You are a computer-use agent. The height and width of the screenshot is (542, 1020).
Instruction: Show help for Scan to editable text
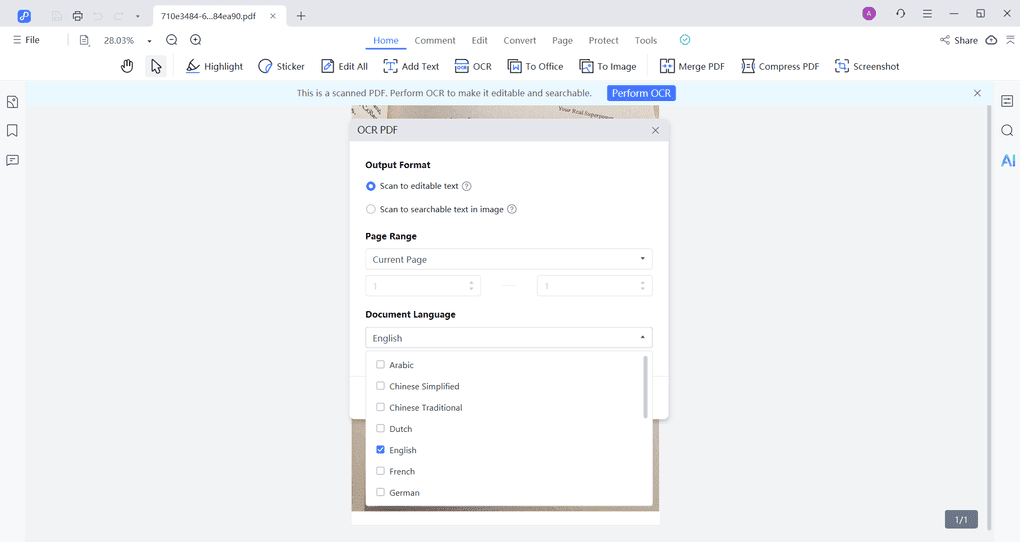click(x=466, y=186)
